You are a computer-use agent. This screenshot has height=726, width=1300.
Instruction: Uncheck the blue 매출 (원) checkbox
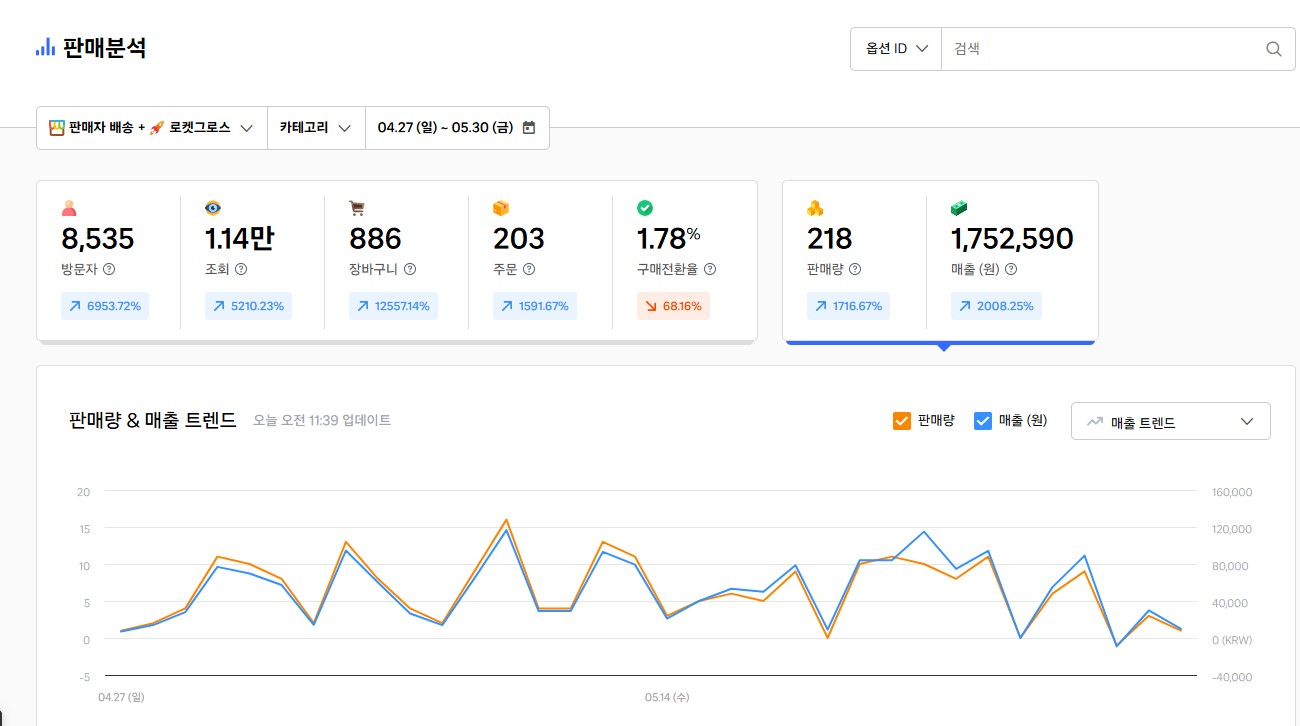(x=982, y=421)
